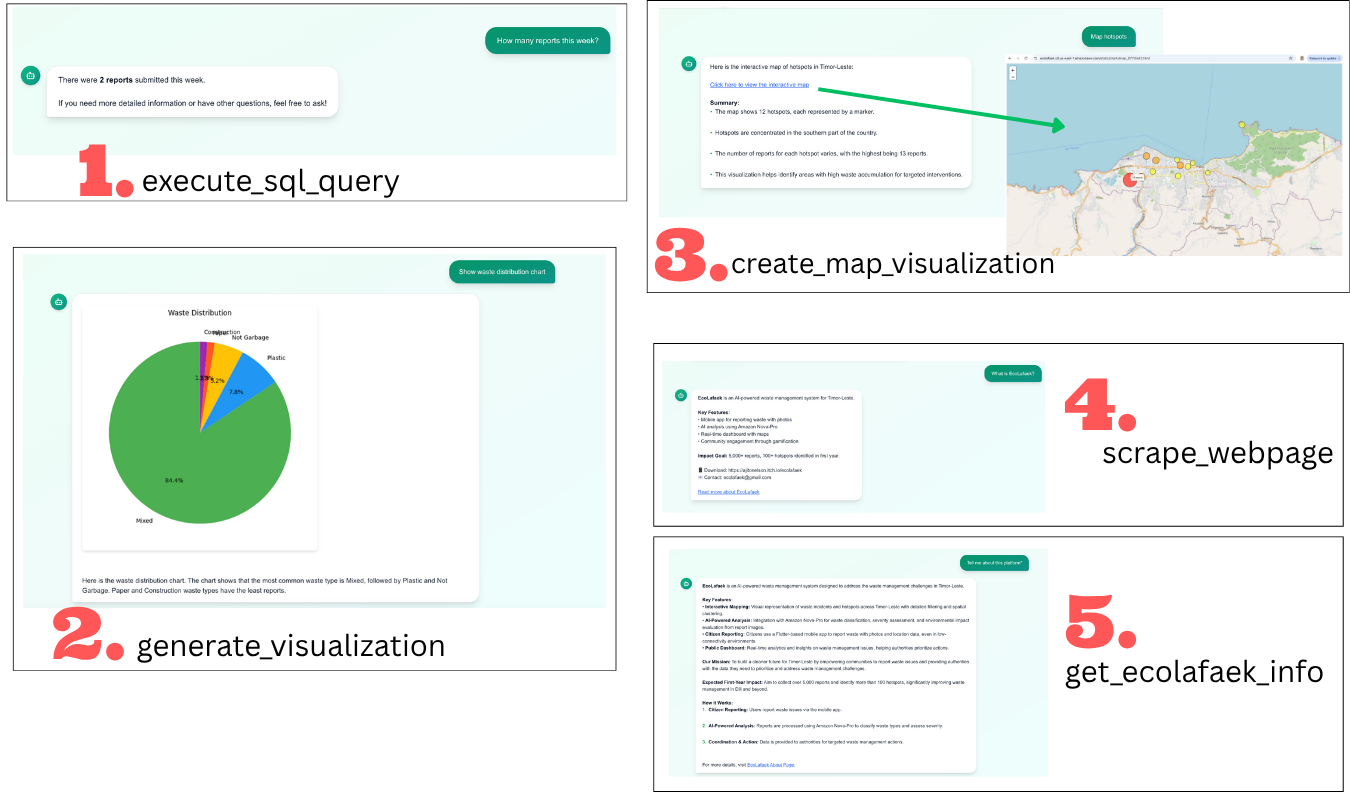Click the bot avatar beside the reports count reply

click(30, 75)
